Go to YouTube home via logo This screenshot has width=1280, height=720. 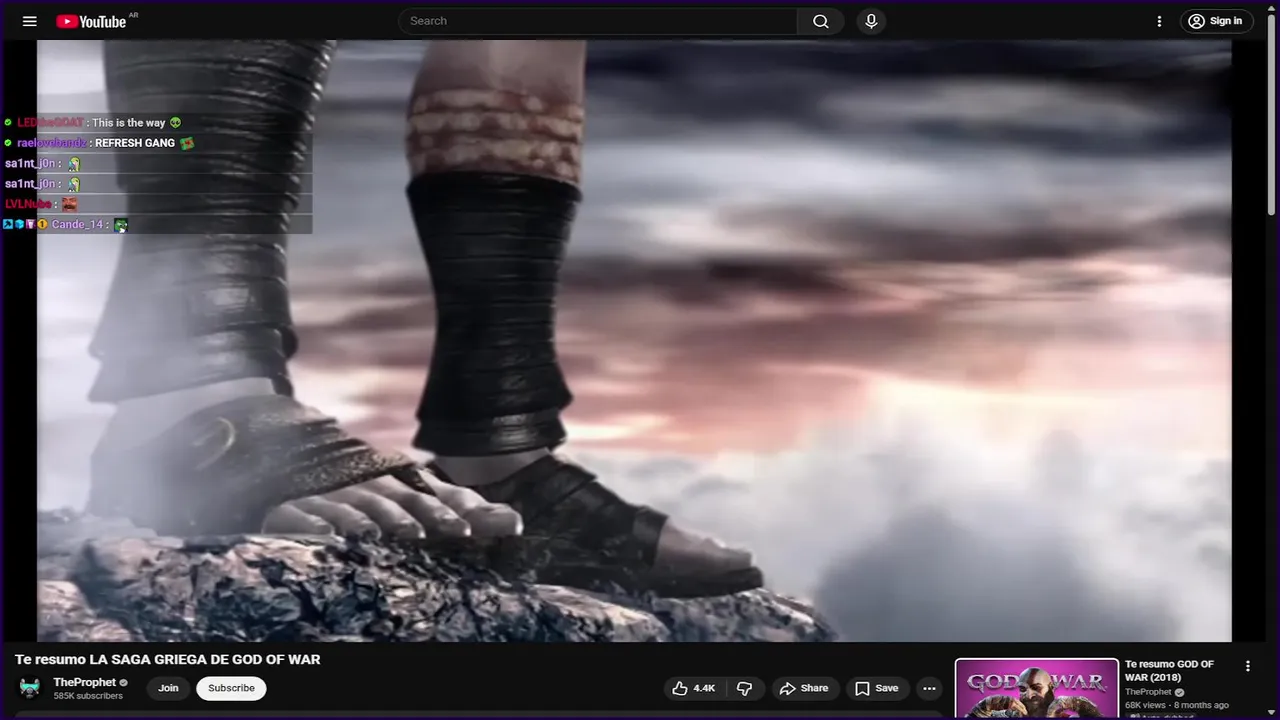coord(91,21)
